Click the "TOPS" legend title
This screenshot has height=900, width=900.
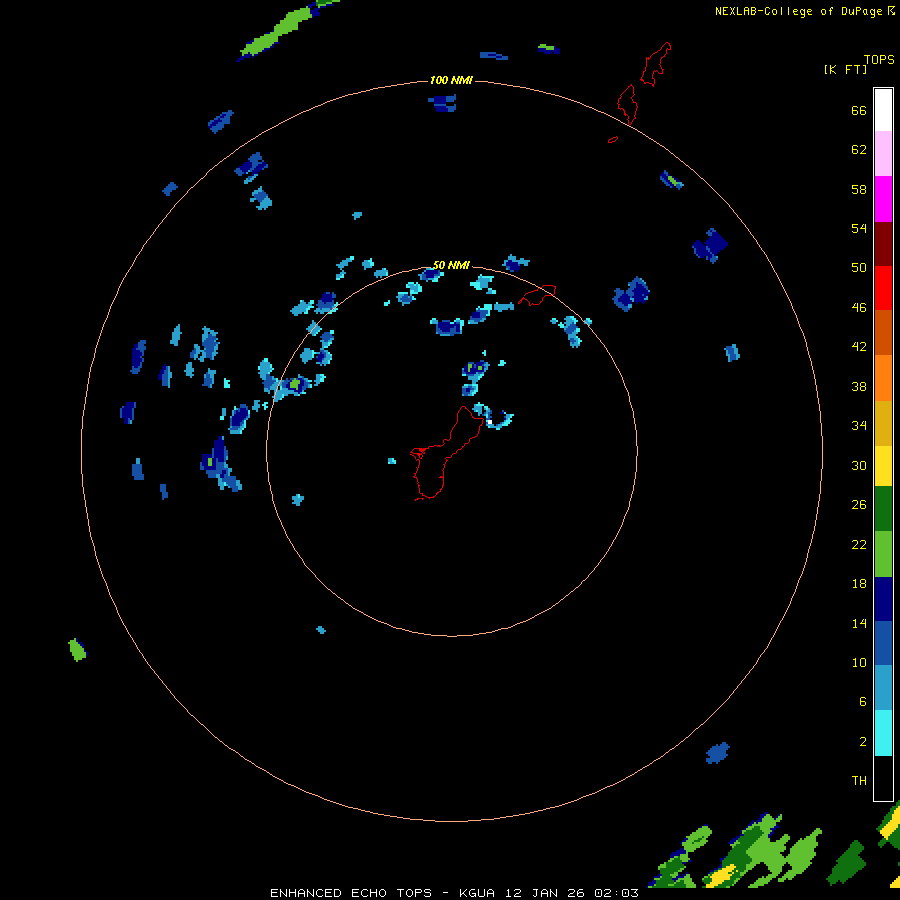[879, 59]
